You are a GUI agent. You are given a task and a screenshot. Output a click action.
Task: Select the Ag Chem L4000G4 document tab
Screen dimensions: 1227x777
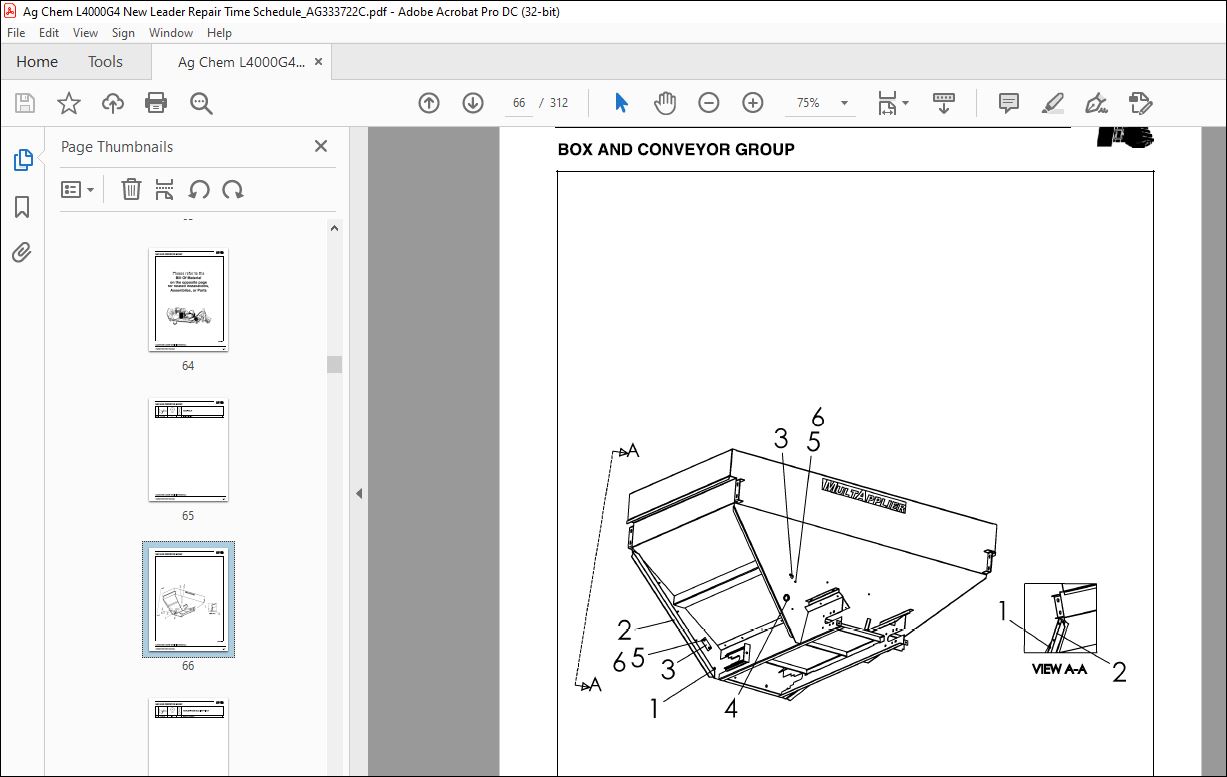coord(241,62)
